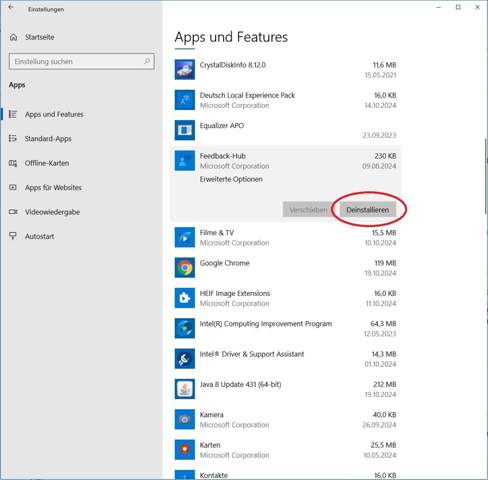Click the HEIF Image Extensions icon
Screen dimensions: 488x480
point(185,298)
